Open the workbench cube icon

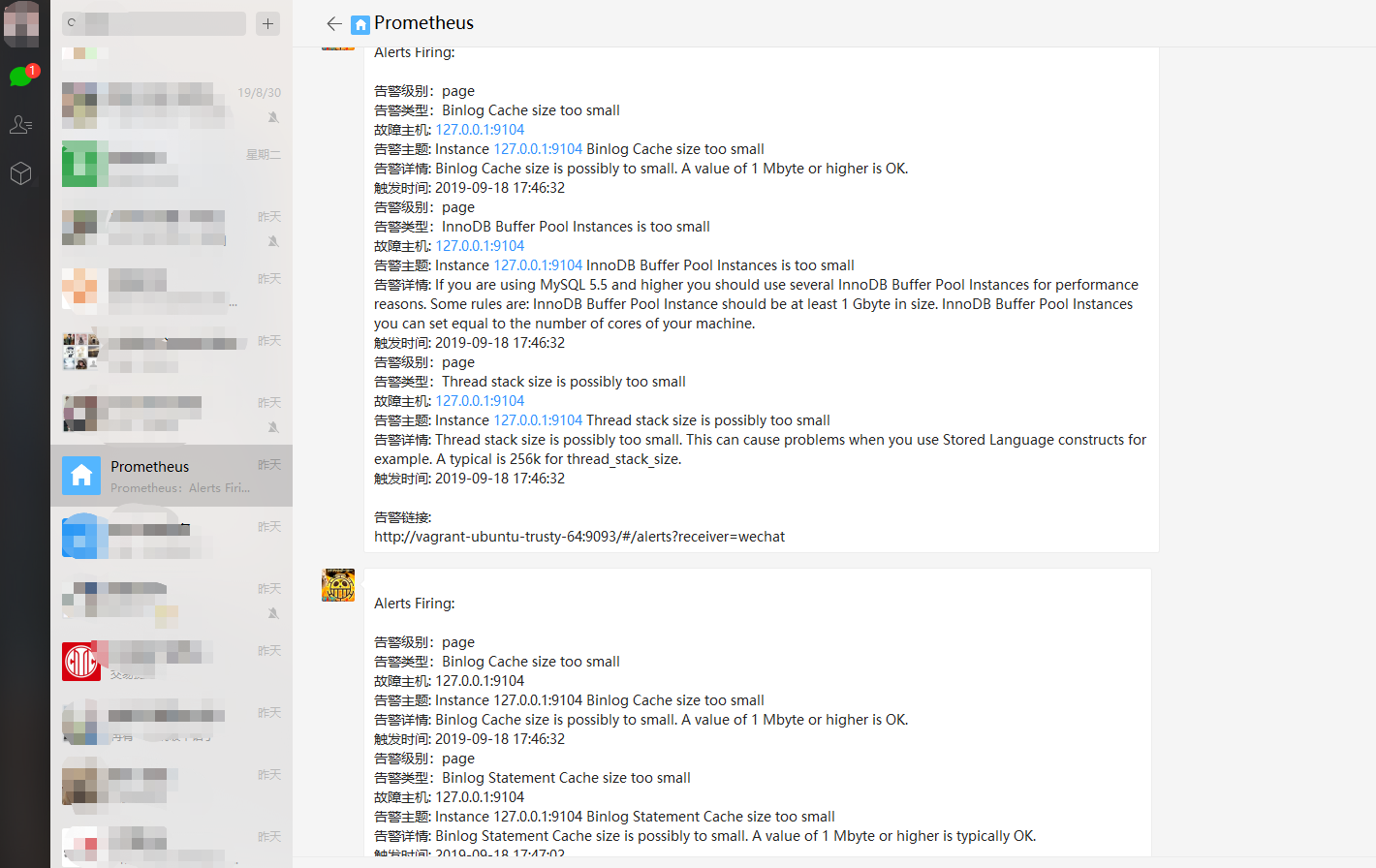pos(21,173)
